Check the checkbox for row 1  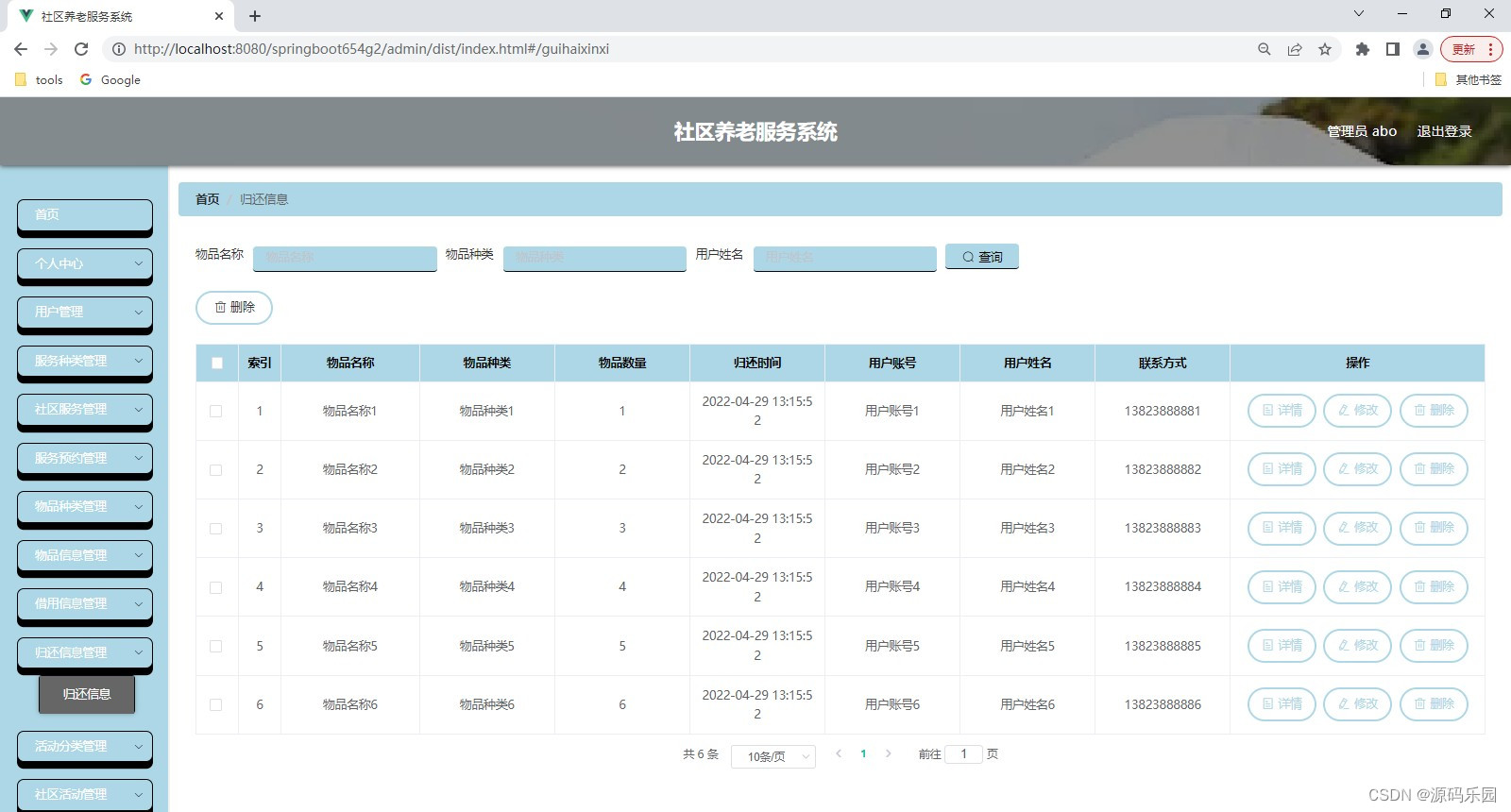(215, 412)
